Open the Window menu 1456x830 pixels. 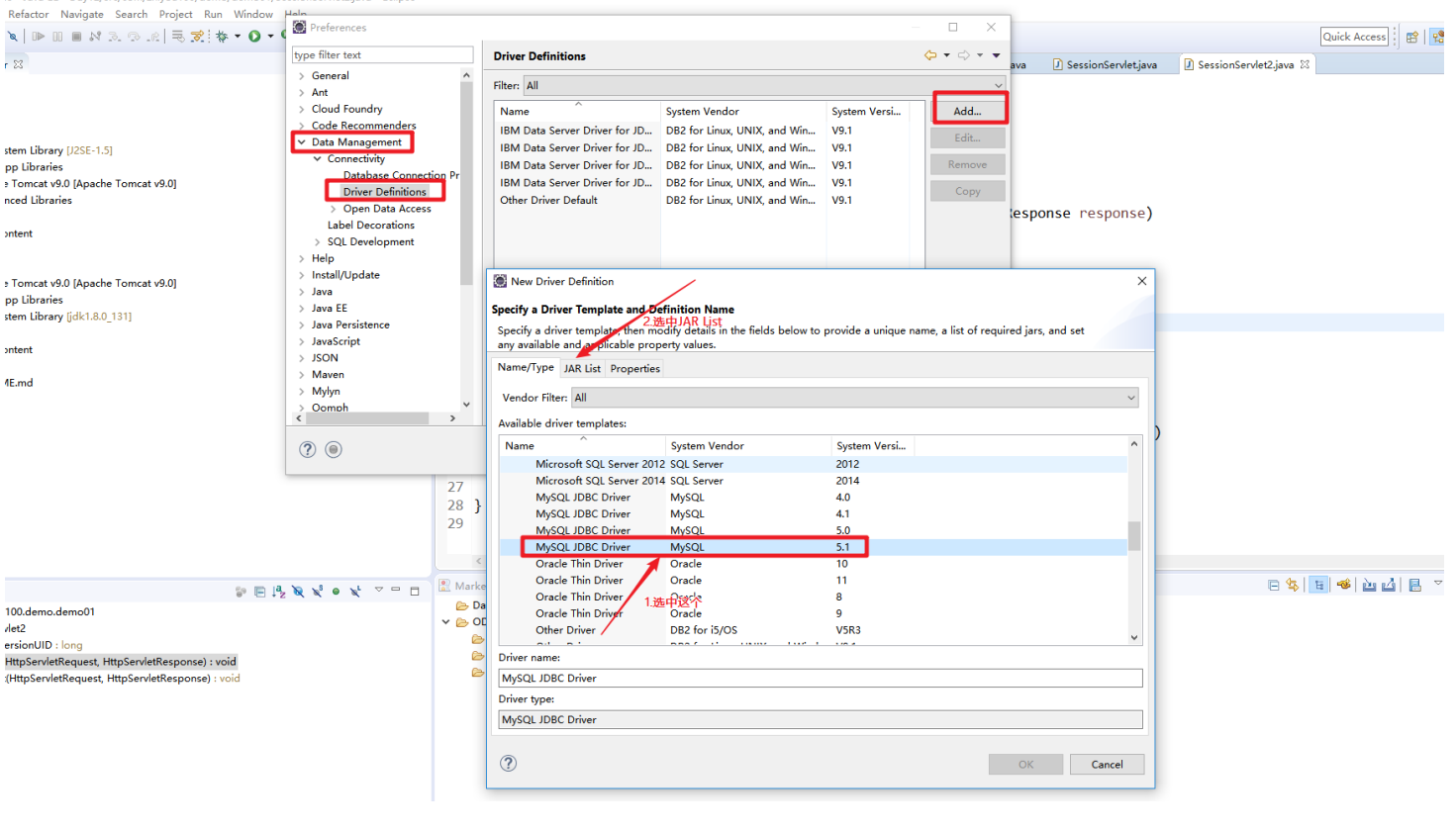(253, 14)
